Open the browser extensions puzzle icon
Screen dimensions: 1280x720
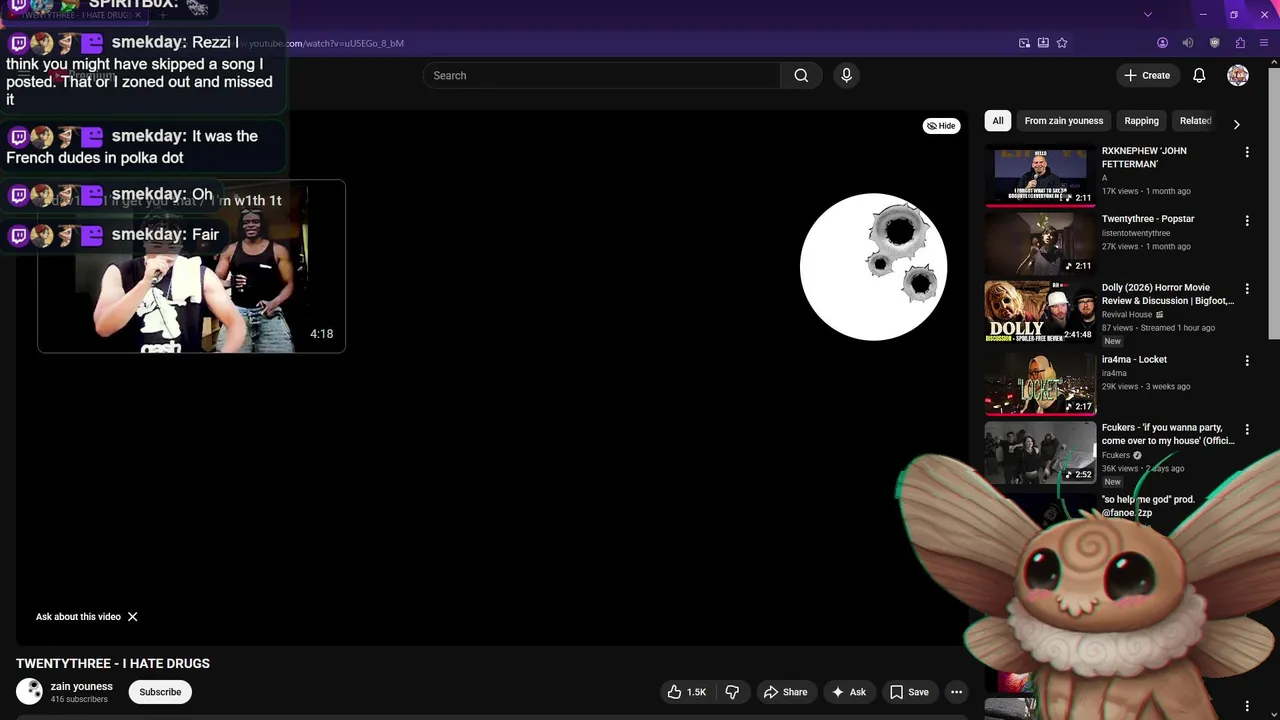(1240, 43)
